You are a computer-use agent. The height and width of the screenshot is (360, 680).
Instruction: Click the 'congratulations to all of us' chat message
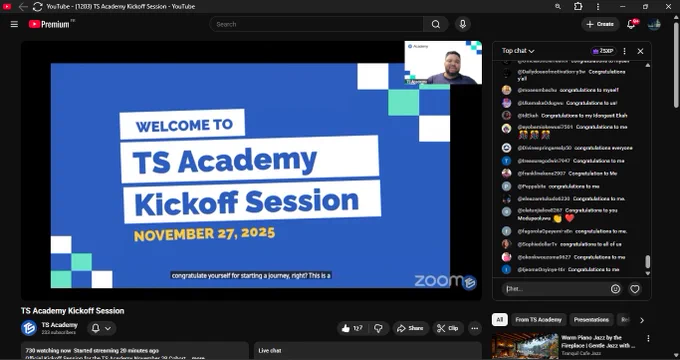pyautogui.click(x=590, y=244)
